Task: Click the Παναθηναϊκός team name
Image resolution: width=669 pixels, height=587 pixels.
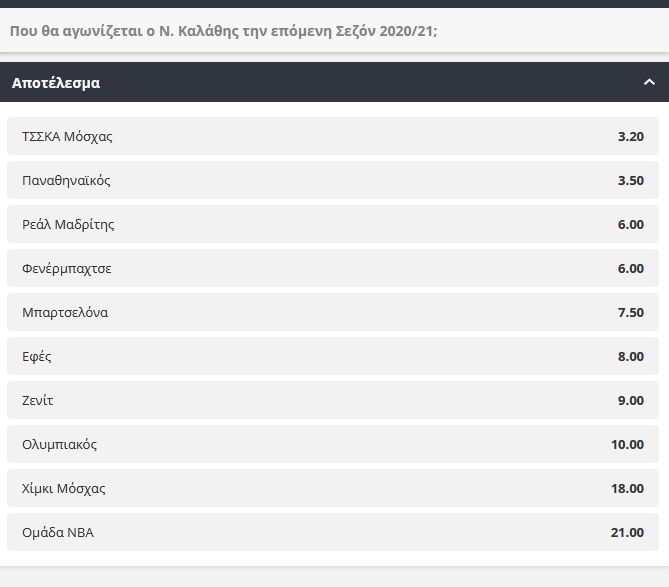Action: tap(66, 180)
